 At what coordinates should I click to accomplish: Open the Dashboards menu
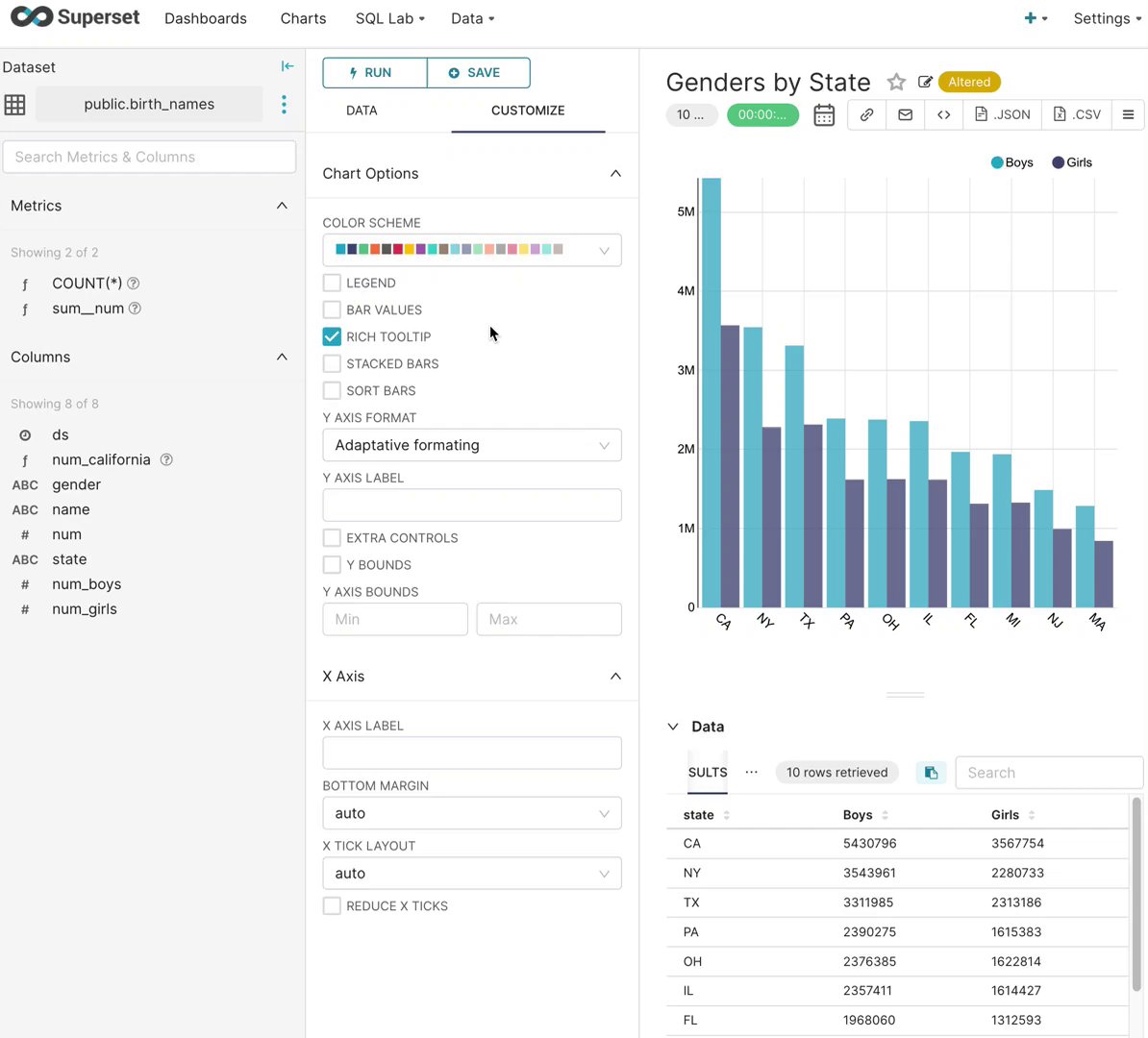(x=206, y=18)
